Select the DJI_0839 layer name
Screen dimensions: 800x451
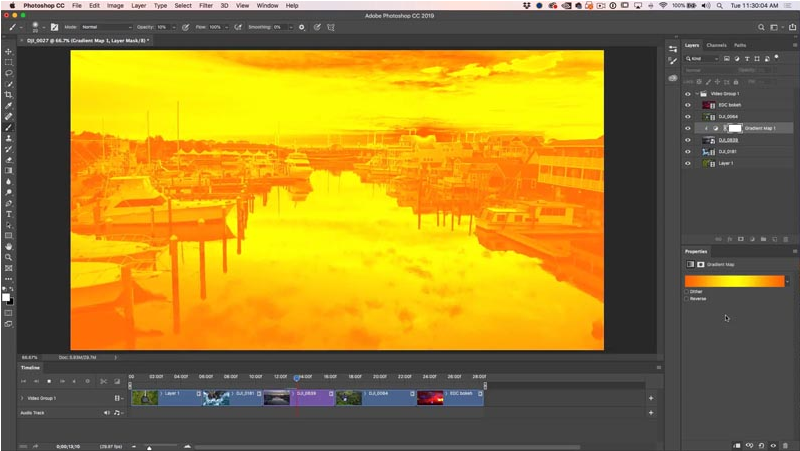tap(728, 140)
